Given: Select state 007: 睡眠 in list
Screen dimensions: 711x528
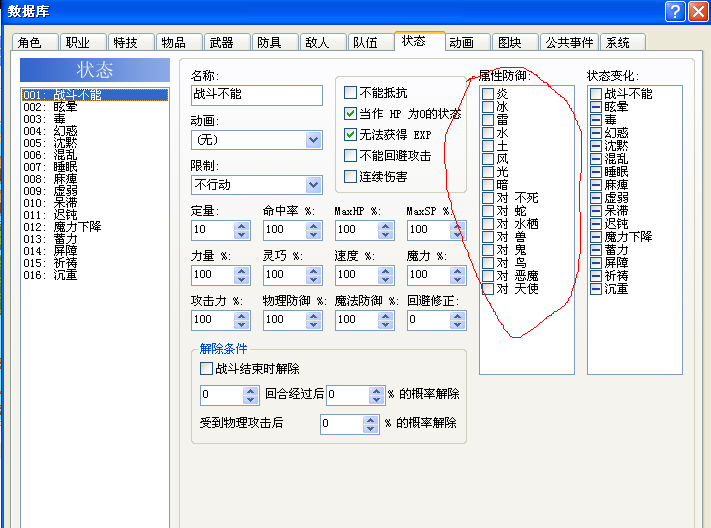Looking at the screenshot, I should [x=95, y=167].
